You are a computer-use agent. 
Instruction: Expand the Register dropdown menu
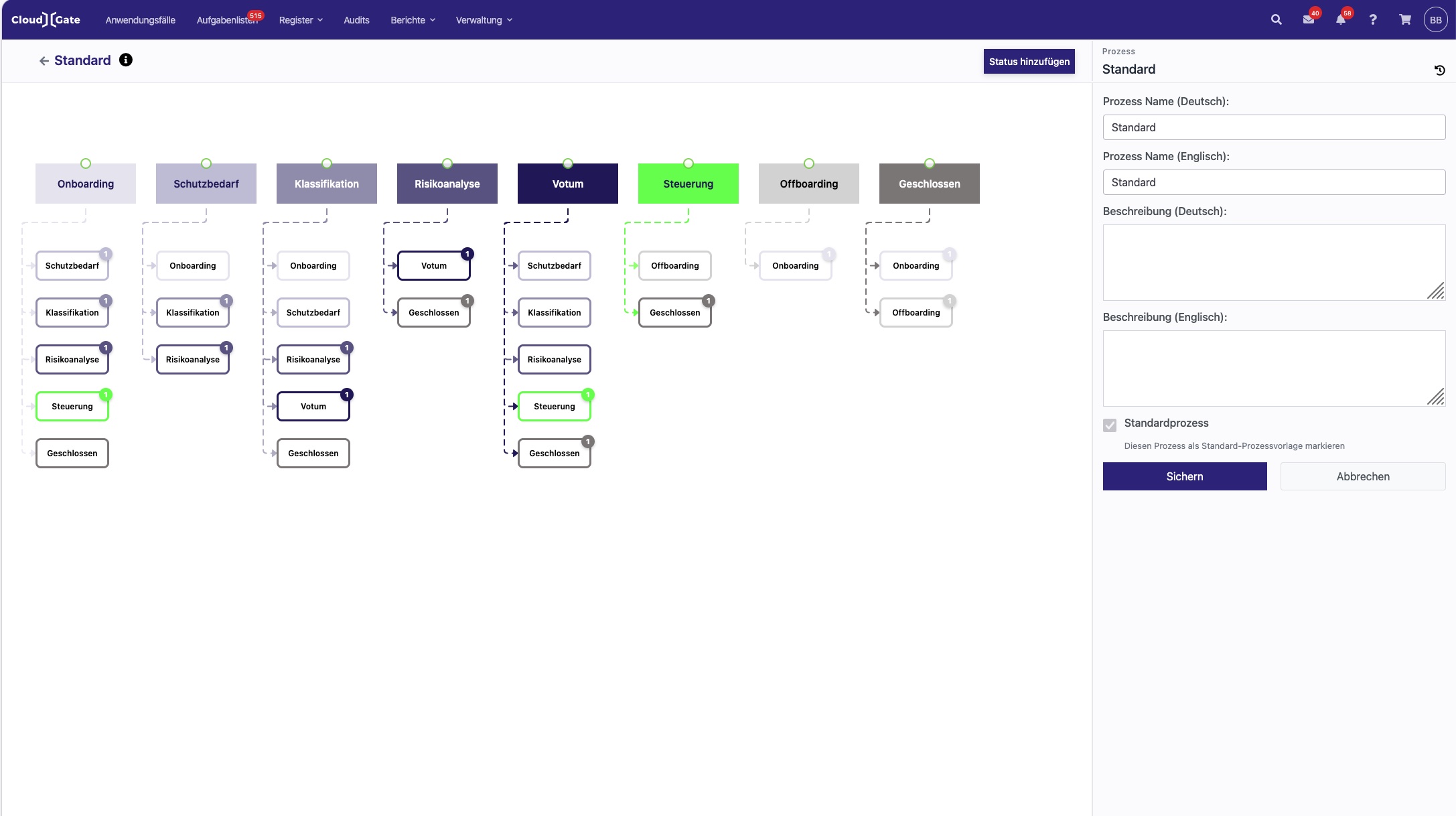pos(301,20)
